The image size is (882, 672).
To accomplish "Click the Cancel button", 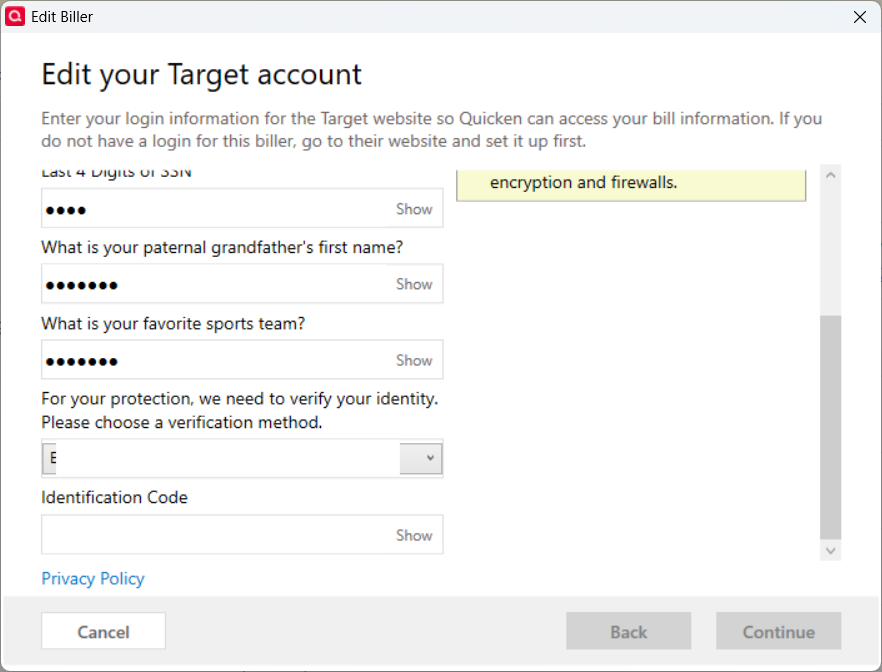I will point(104,631).
